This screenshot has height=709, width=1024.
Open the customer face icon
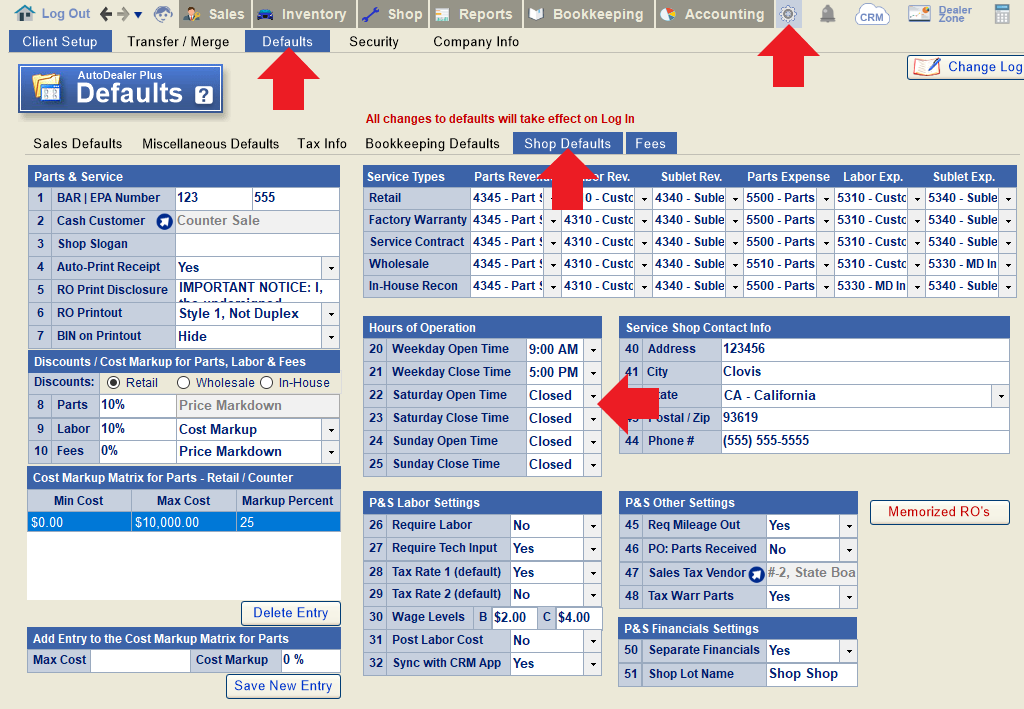(x=163, y=14)
